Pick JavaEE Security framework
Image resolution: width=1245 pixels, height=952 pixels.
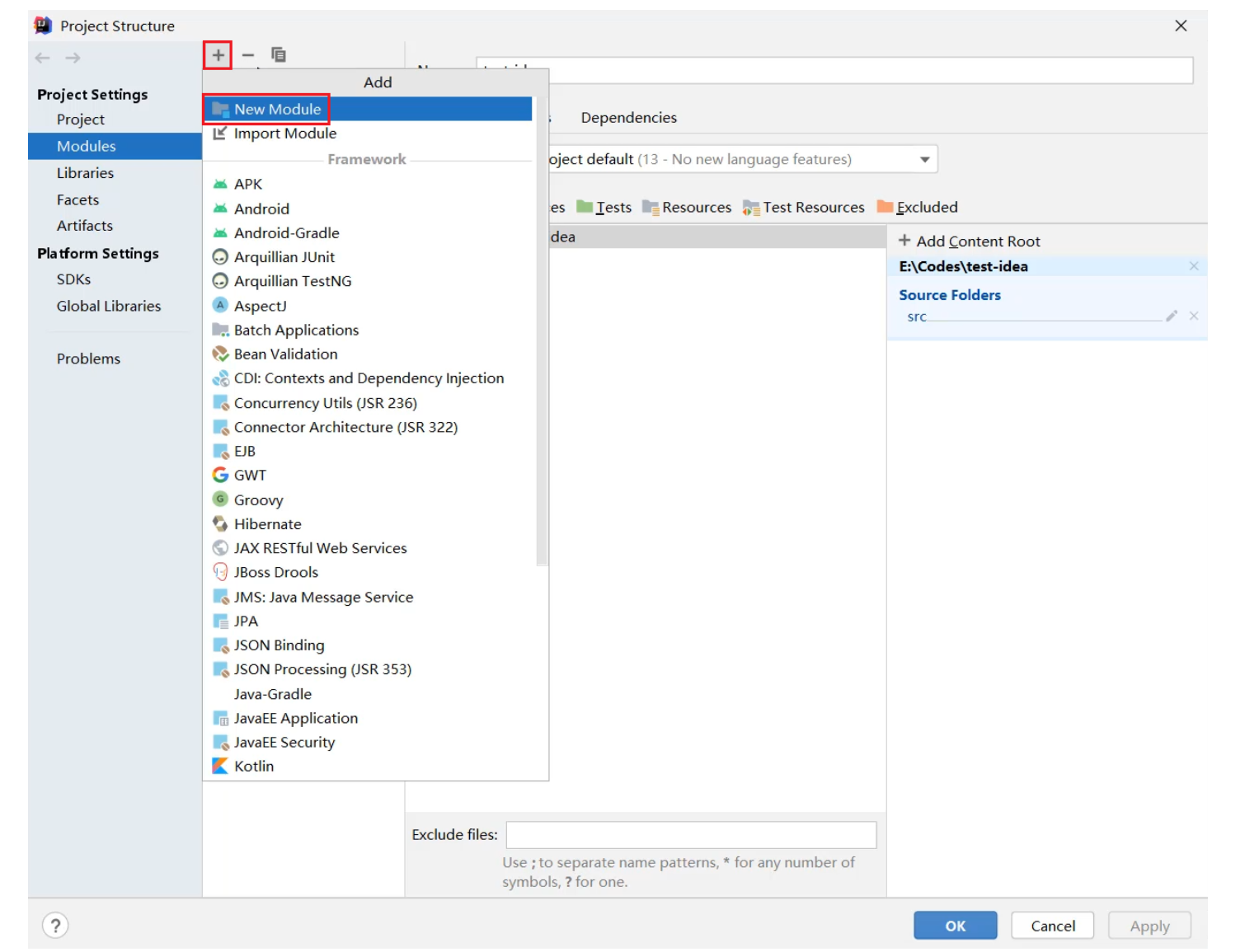368,742
